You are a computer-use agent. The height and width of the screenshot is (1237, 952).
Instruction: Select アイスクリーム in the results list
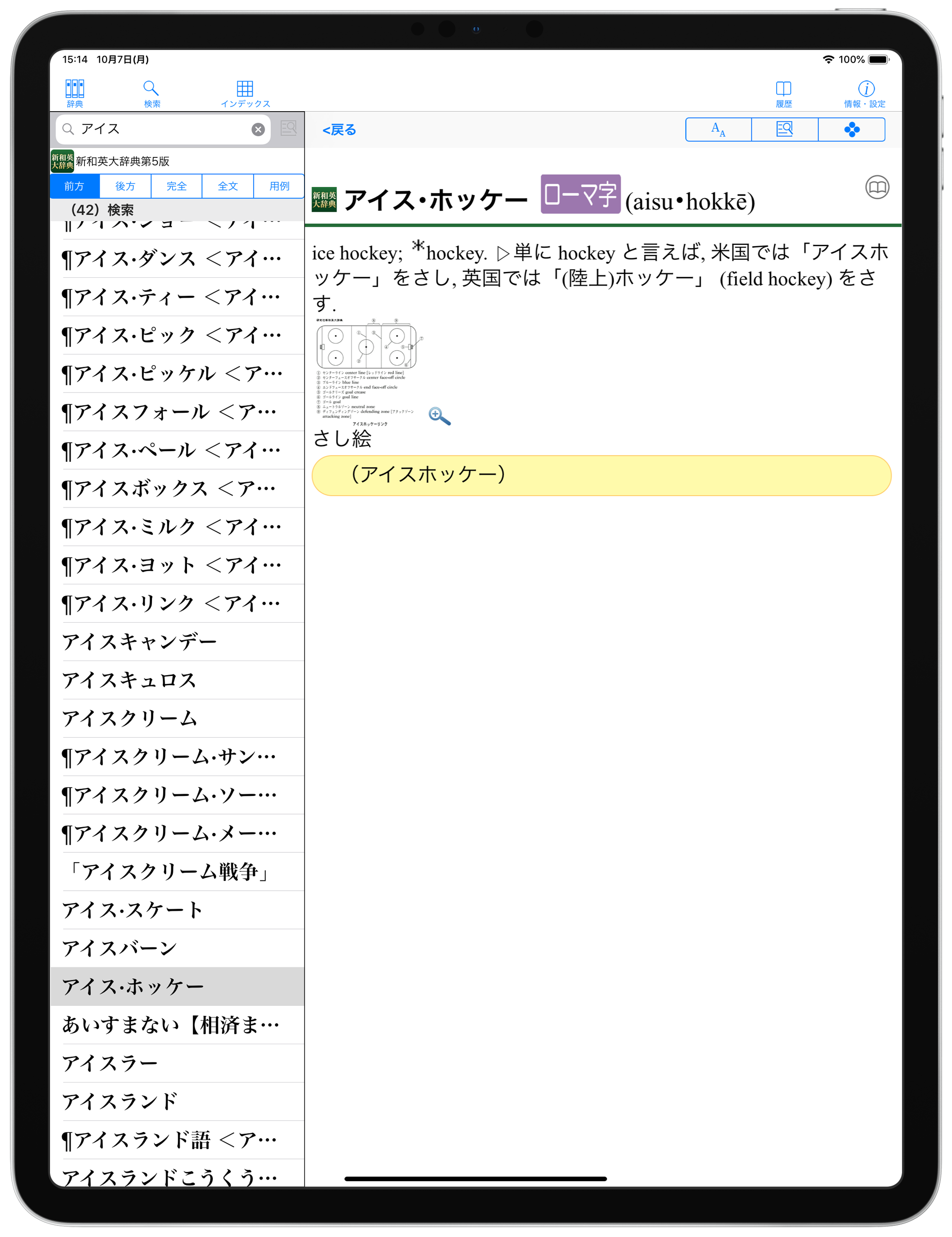pyautogui.click(x=130, y=718)
